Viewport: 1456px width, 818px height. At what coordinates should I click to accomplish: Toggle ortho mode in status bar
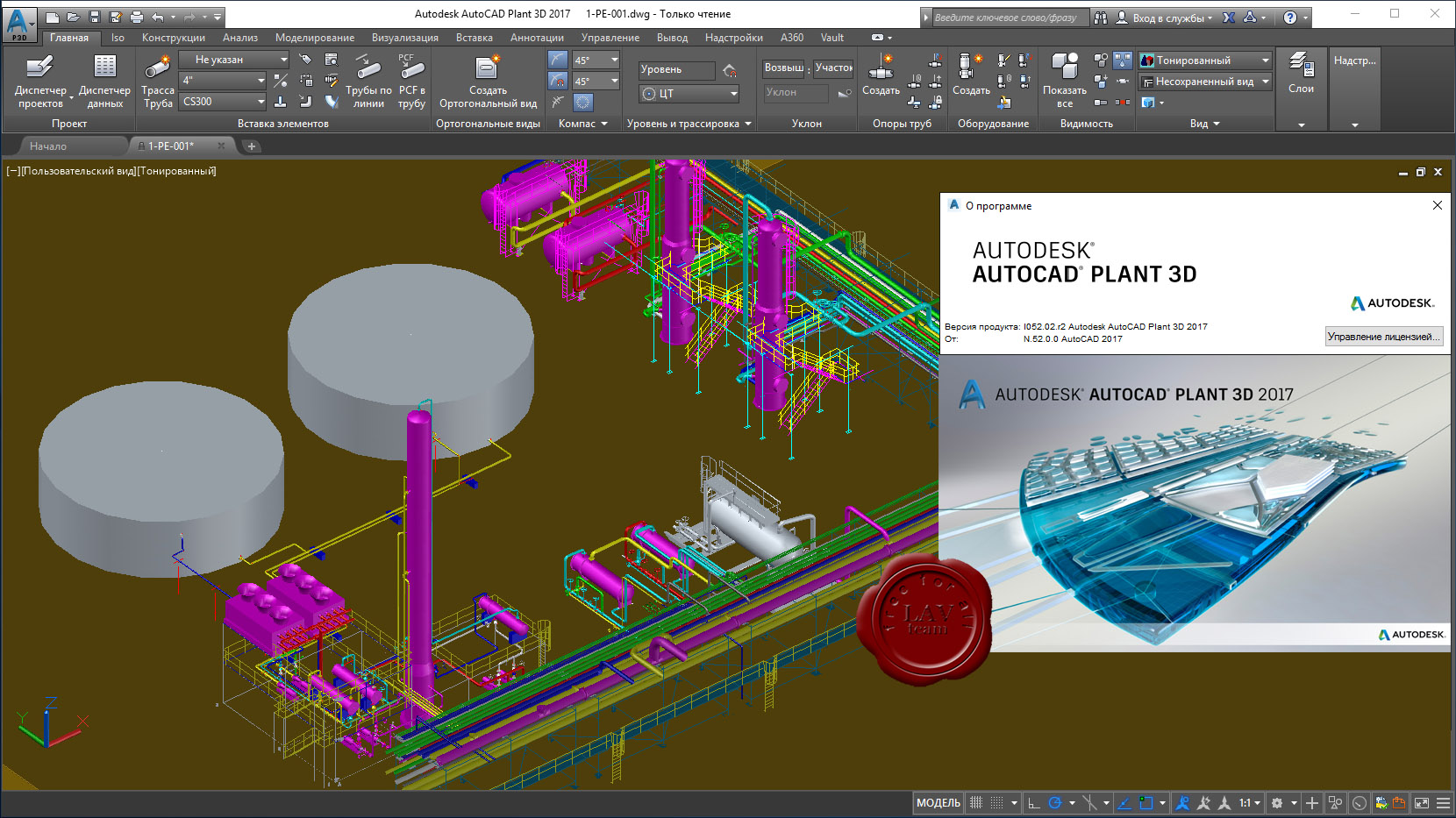tap(1034, 802)
